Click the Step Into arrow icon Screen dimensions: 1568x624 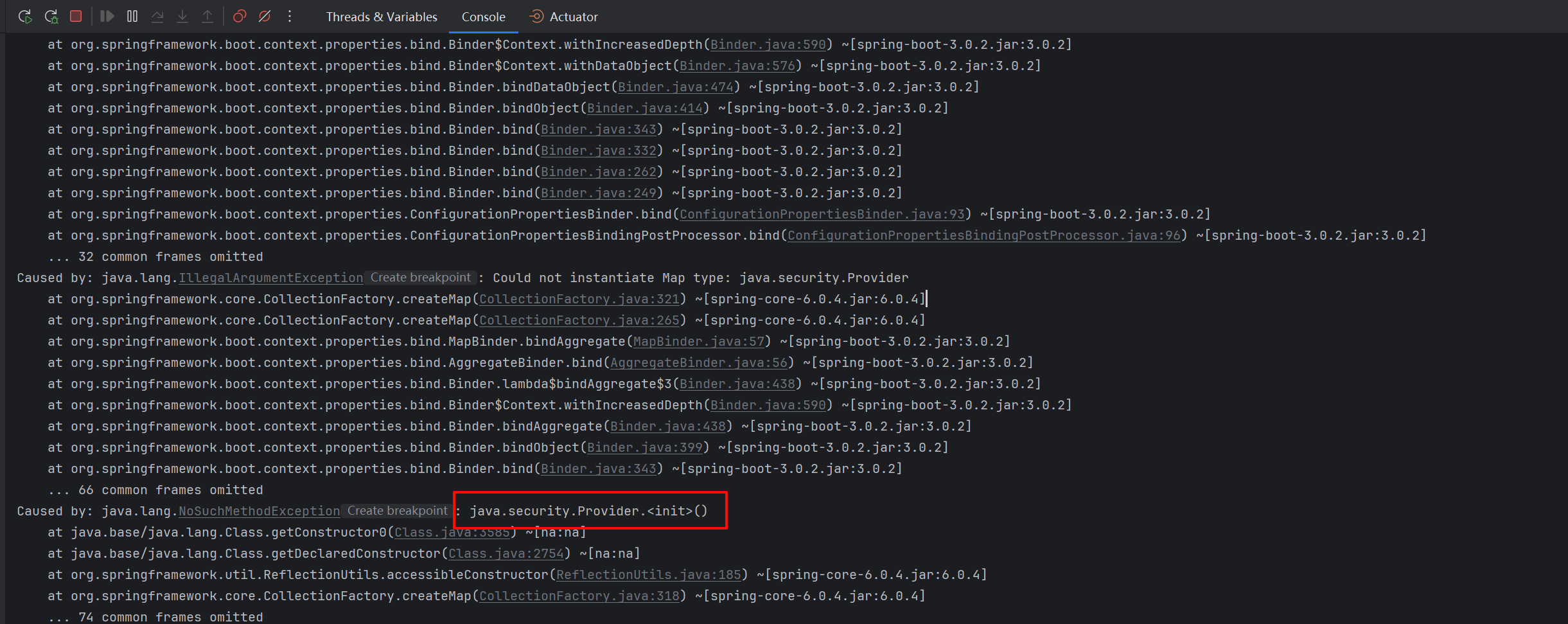pyautogui.click(x=182, y=16)
